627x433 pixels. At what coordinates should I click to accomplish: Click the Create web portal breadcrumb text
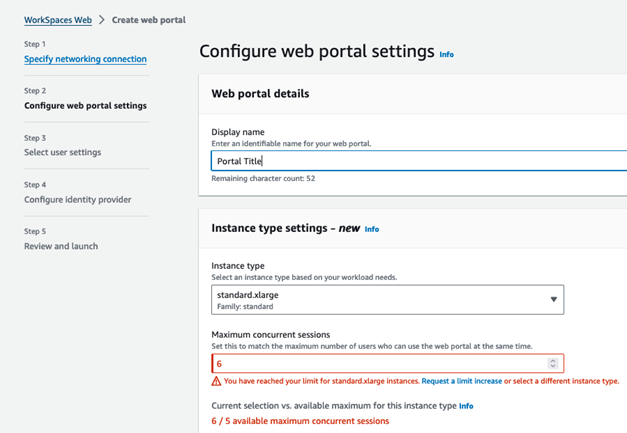[149, 20]
